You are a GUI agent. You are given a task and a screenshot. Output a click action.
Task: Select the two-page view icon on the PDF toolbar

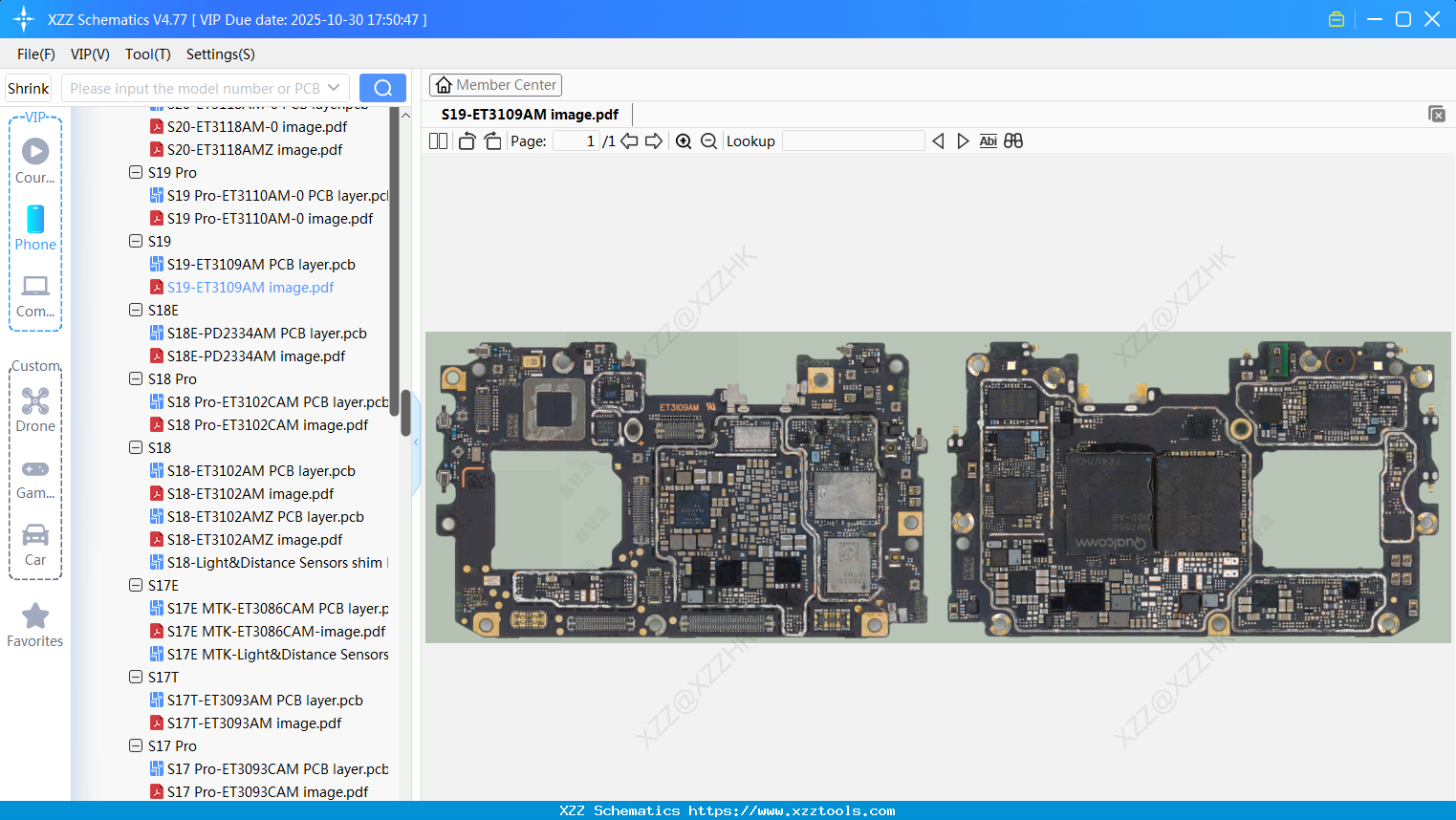coord(438,140)
